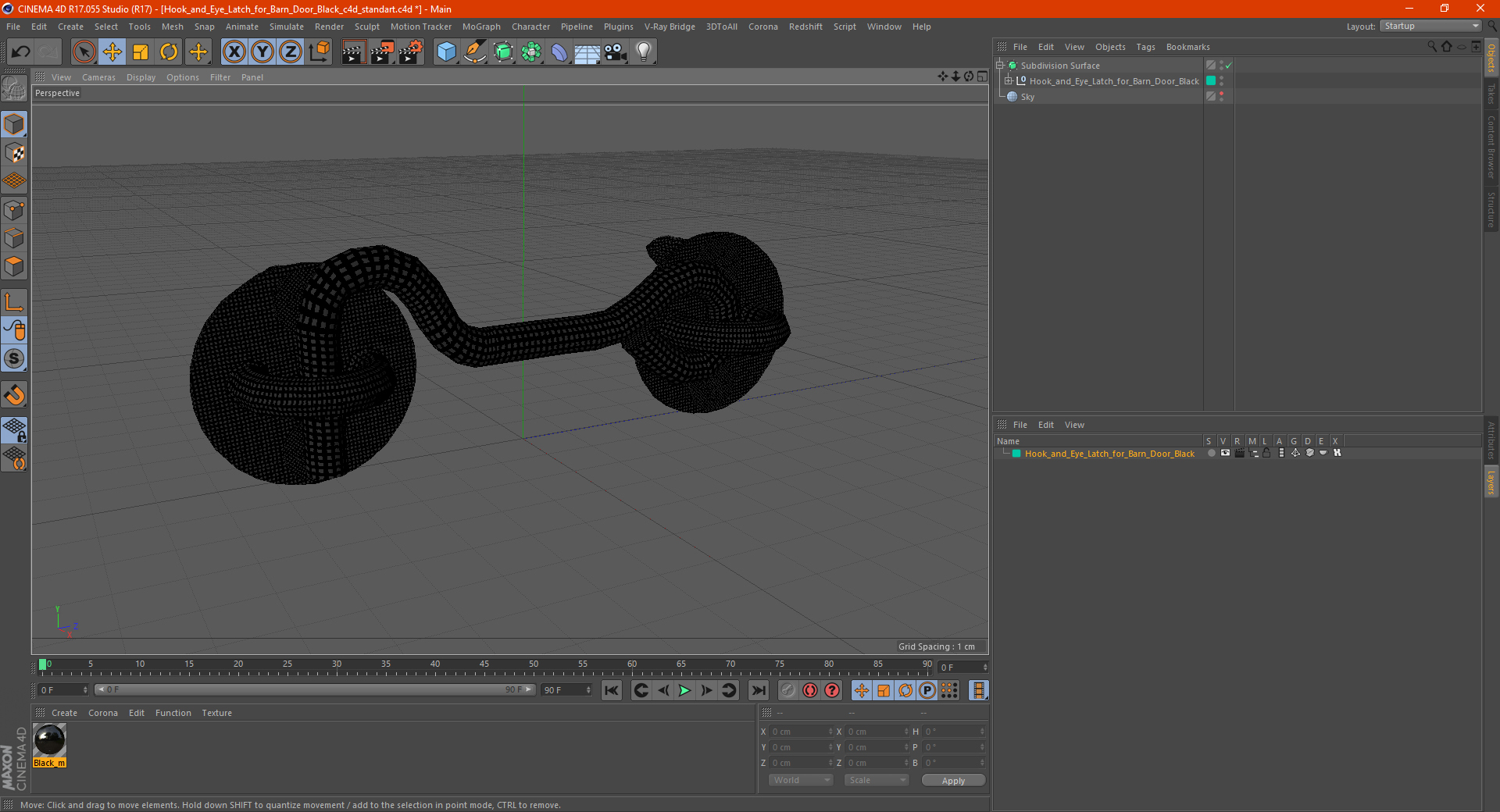Select the Black_m material thumbnail

pos(49,740)
